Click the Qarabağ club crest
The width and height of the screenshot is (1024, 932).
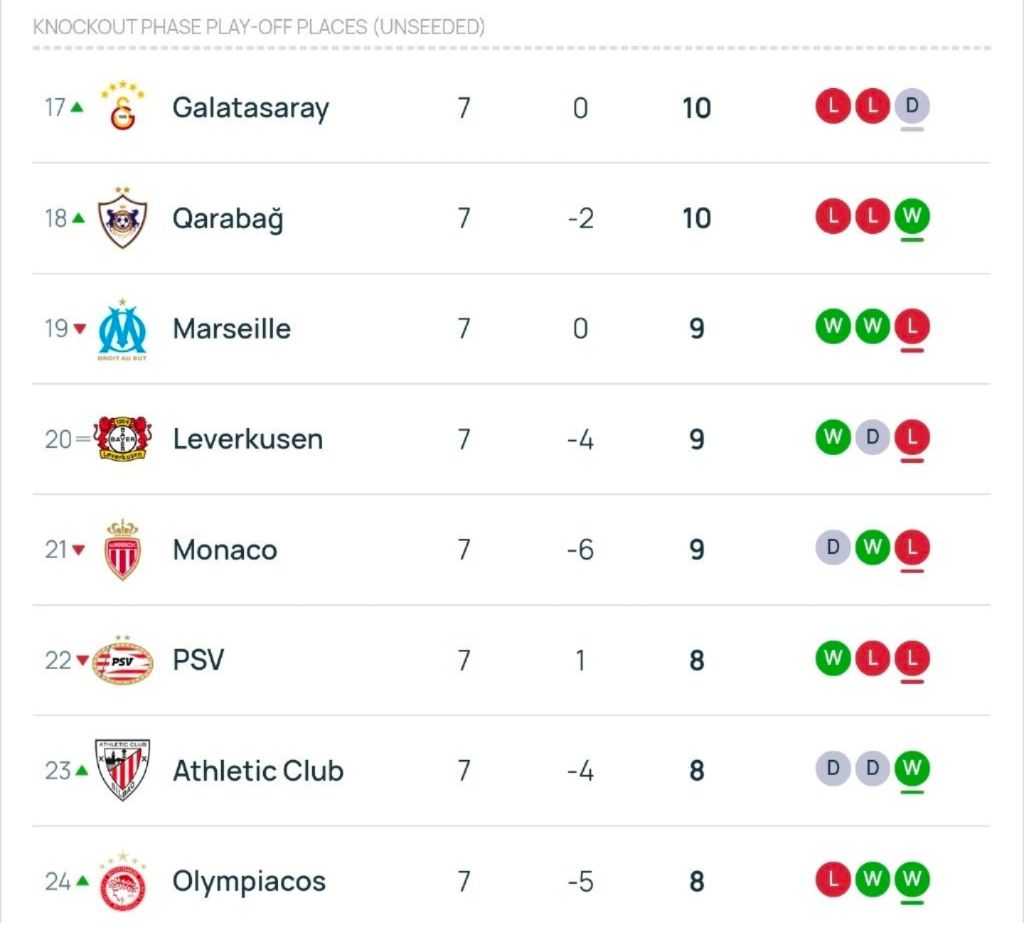click(123, 218)
